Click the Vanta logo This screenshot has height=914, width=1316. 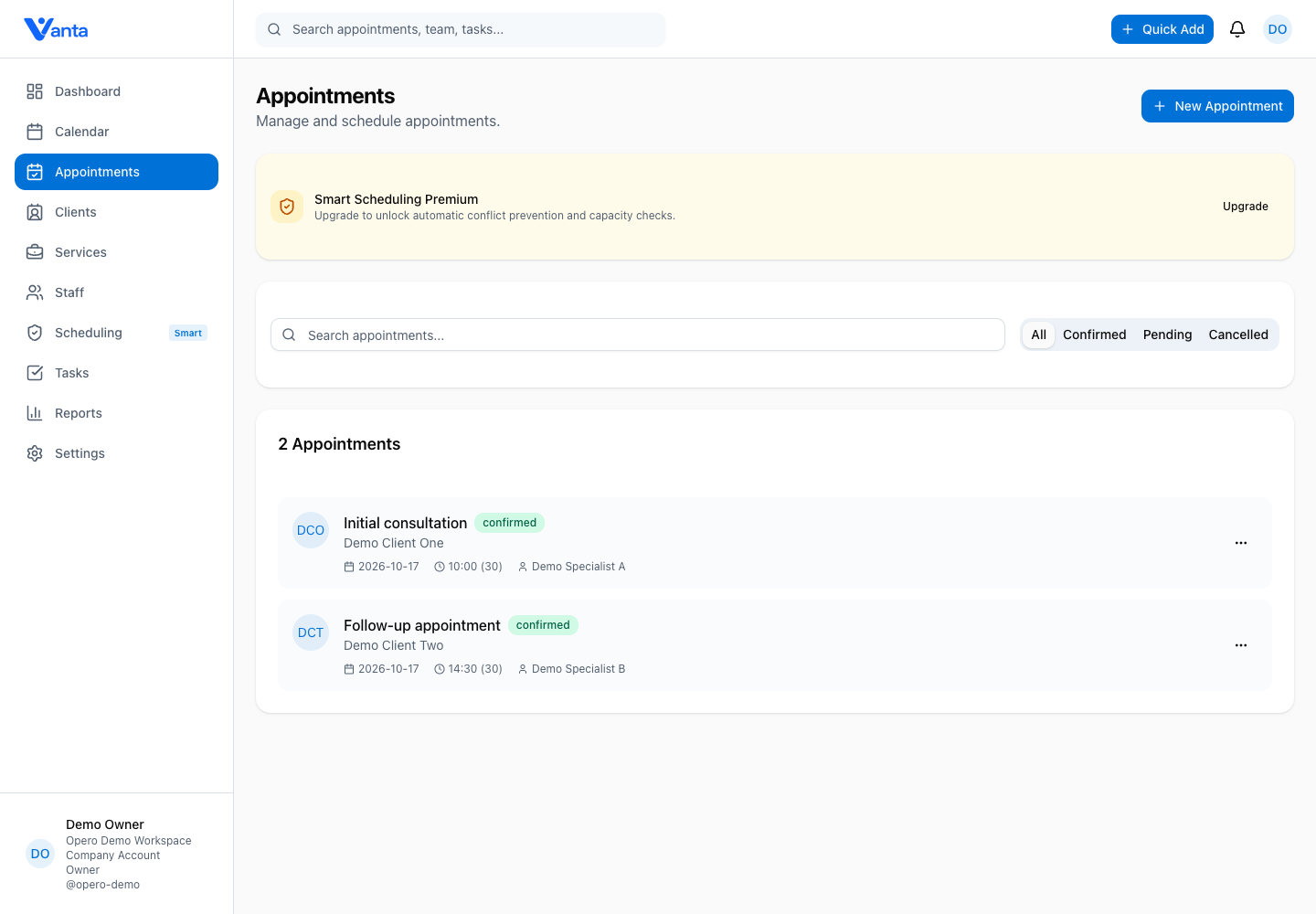[56, 29]
